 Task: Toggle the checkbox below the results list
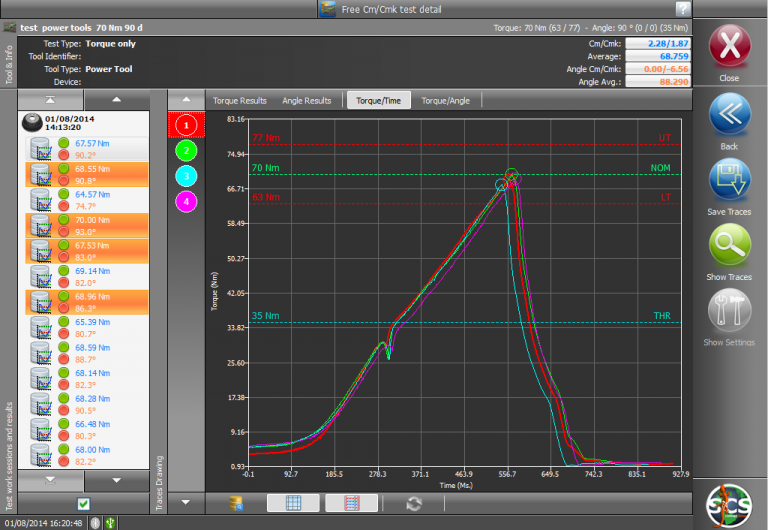83,503
